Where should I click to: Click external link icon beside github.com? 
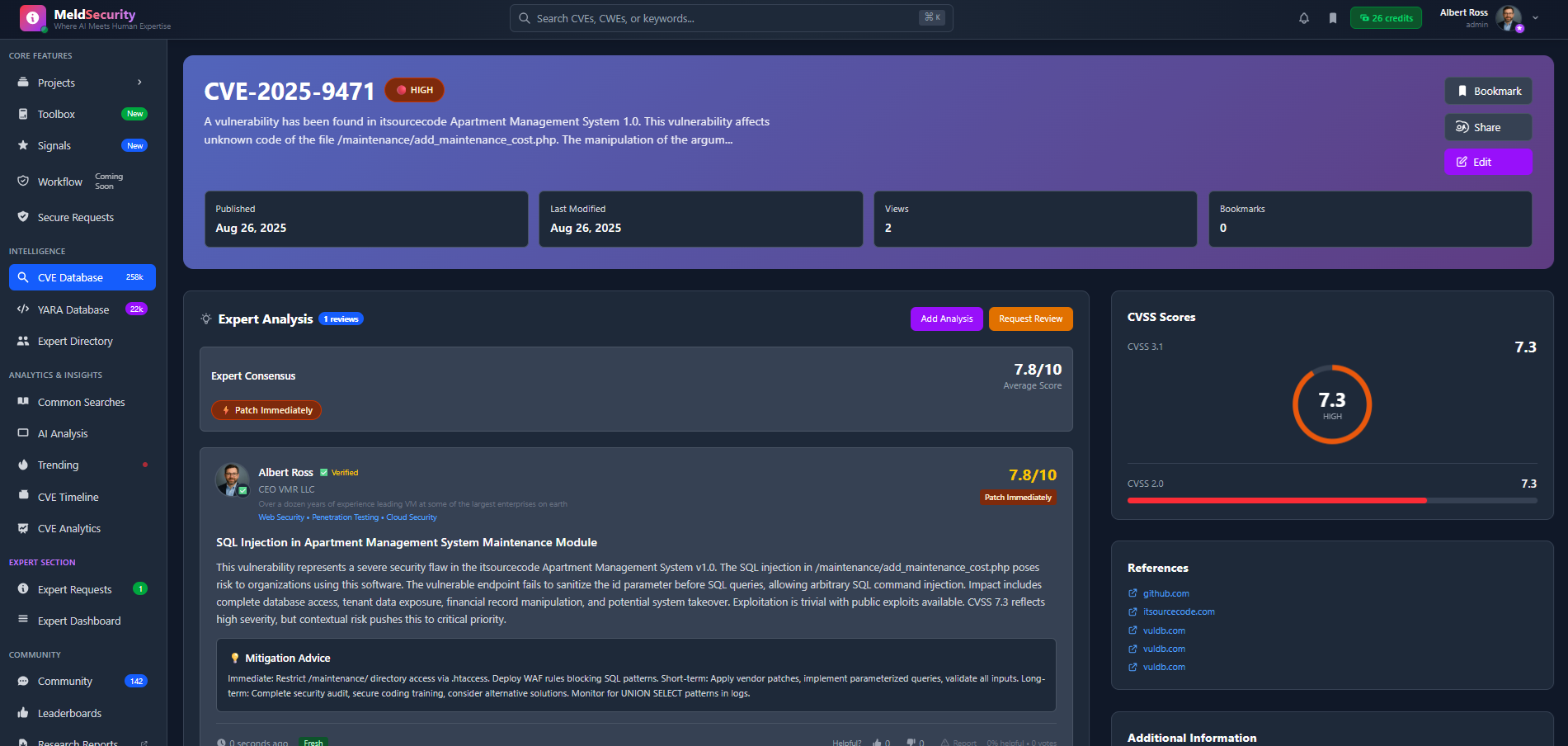pos(1132,593)
